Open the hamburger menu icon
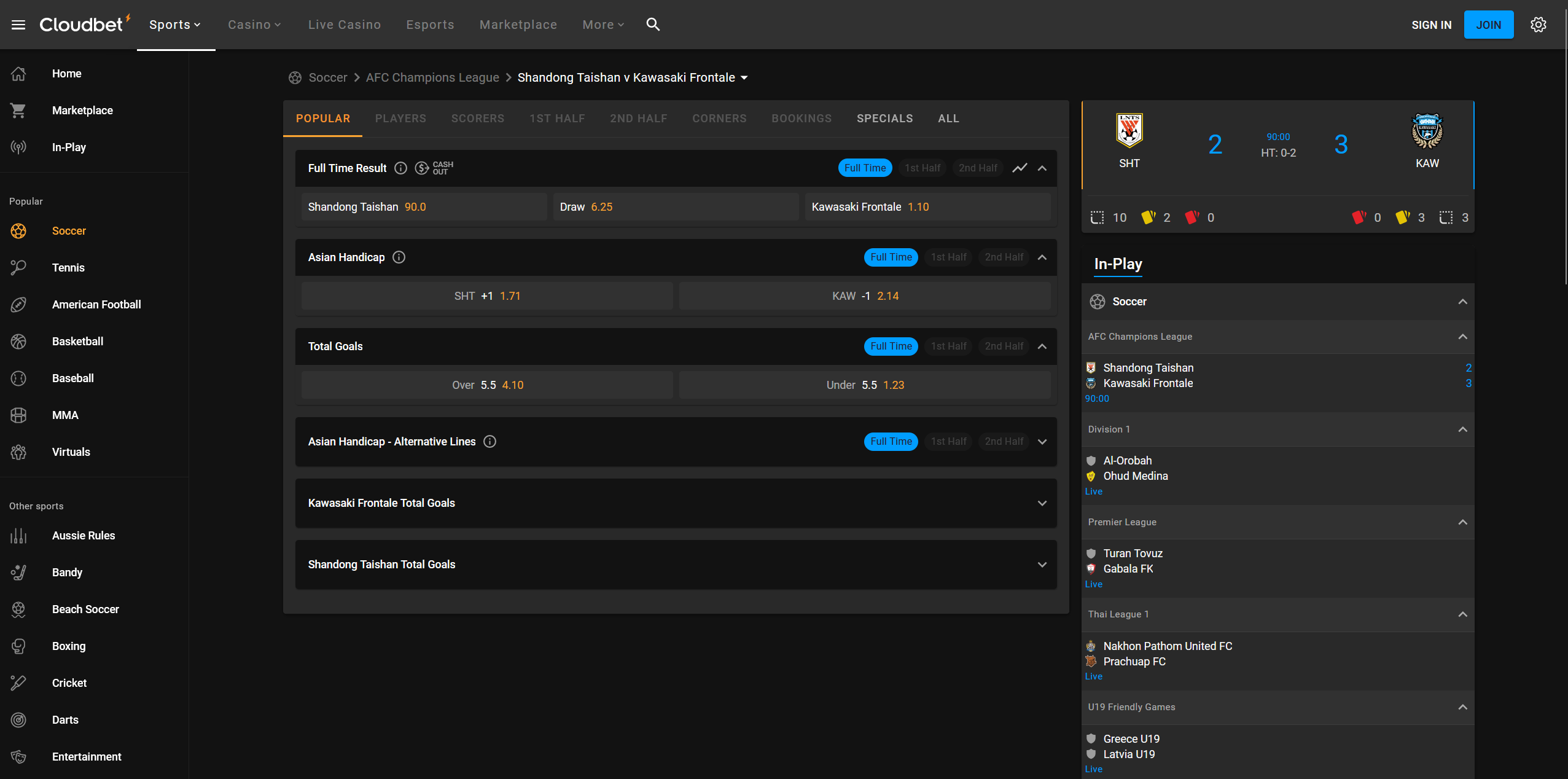The image size is (1568, 779). click(18, 25)
